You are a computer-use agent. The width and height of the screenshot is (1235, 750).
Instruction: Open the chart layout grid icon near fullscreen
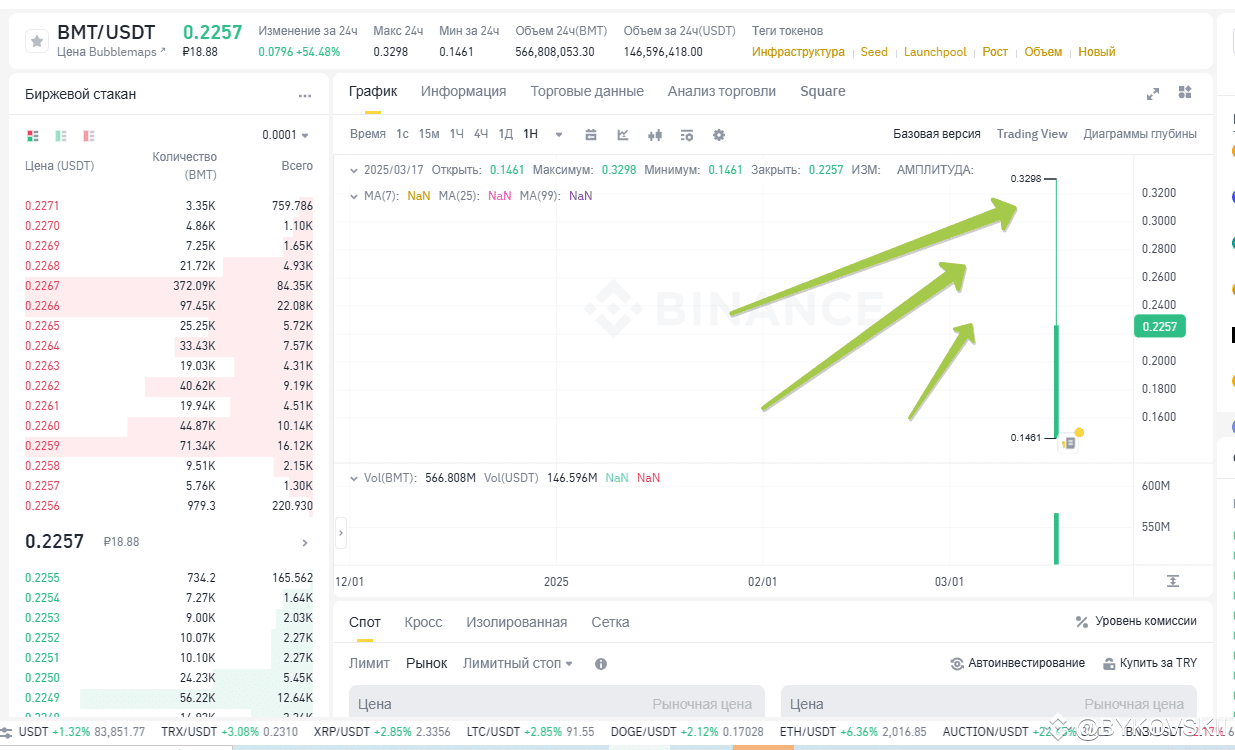(x=1185, y=93)
